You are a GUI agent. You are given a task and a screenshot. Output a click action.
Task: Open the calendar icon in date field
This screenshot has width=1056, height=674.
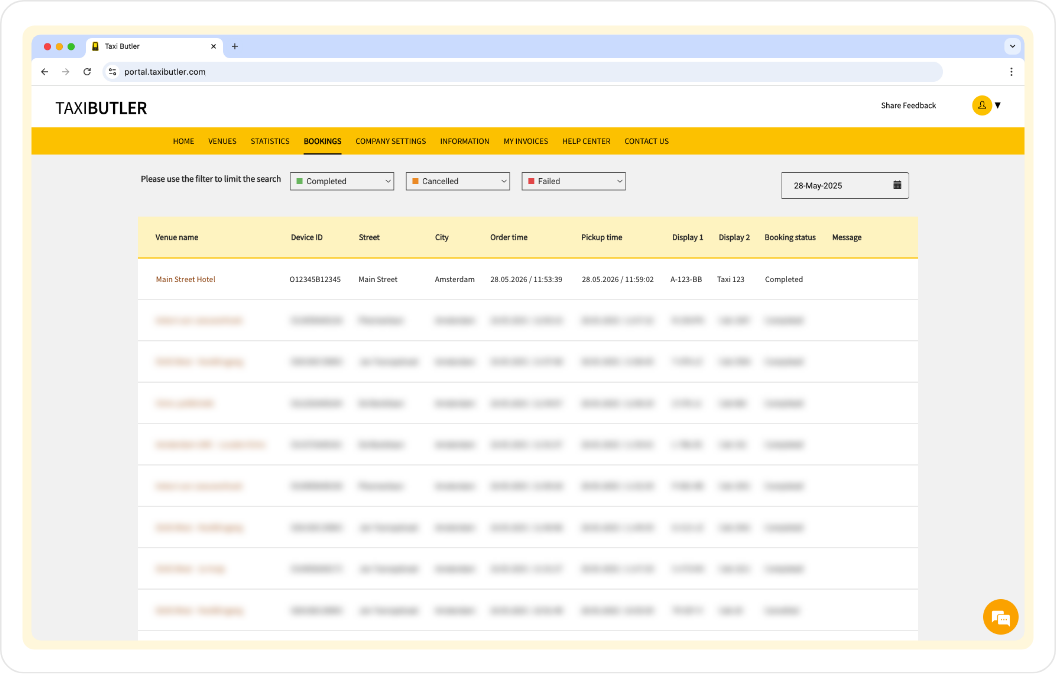[897, 185]
